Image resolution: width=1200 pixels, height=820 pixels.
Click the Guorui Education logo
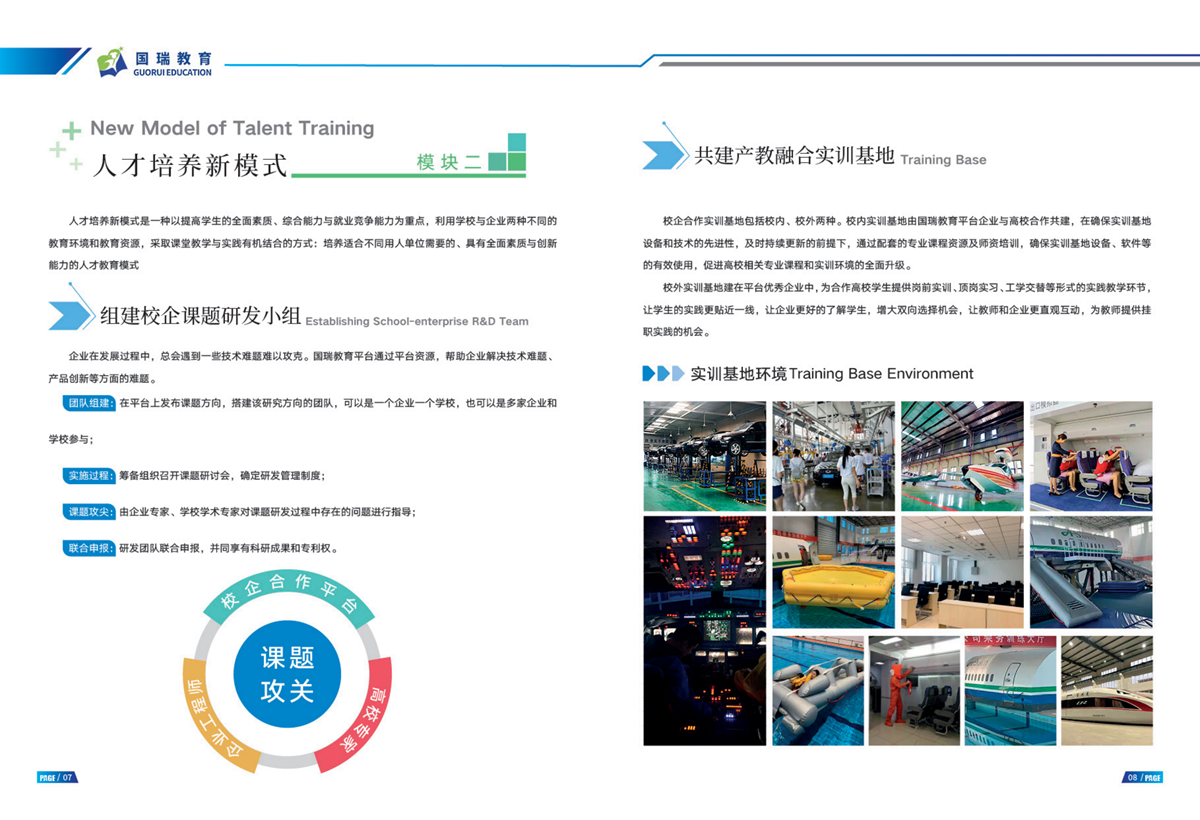[x=155, y=62]
